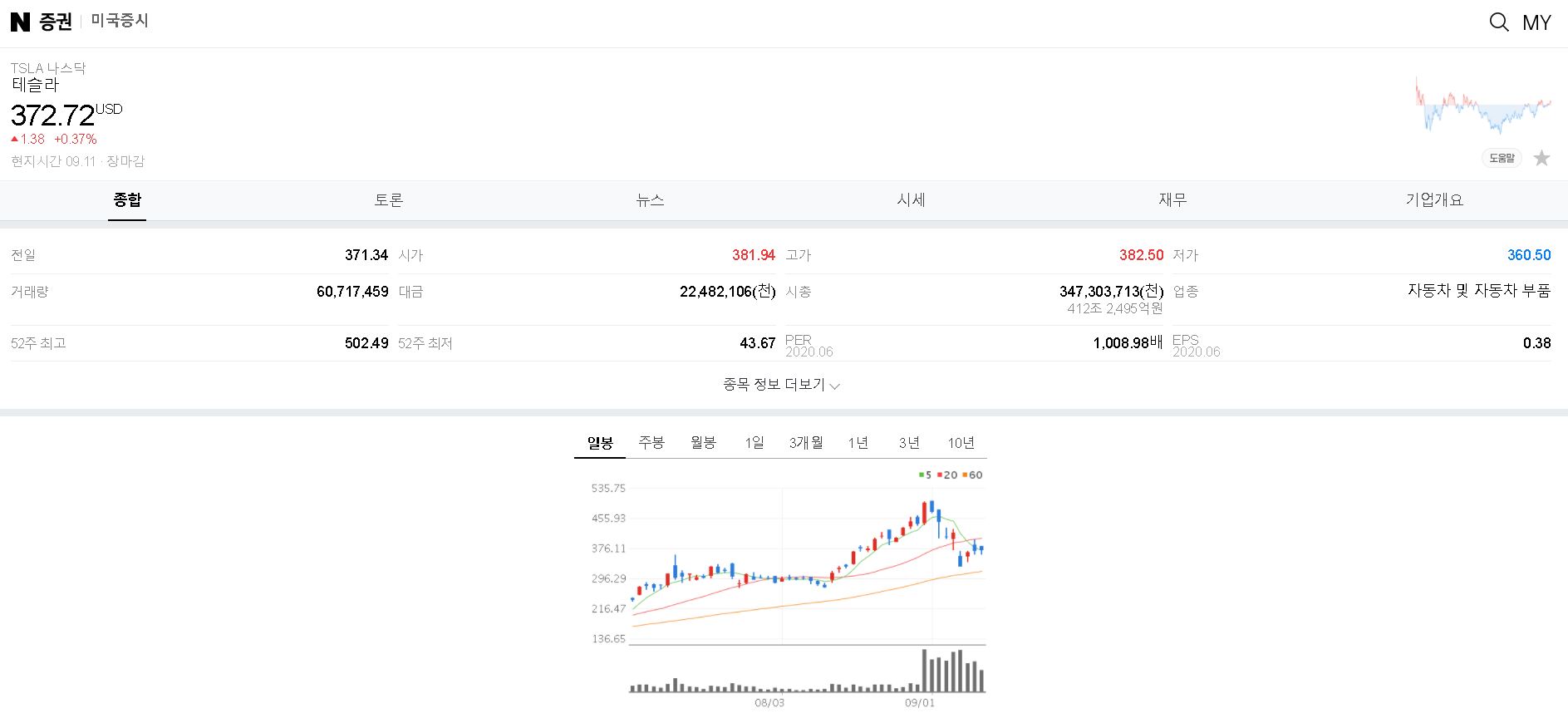
Task: Click the change value +0.37%
Action: click(x=76, y=140)
